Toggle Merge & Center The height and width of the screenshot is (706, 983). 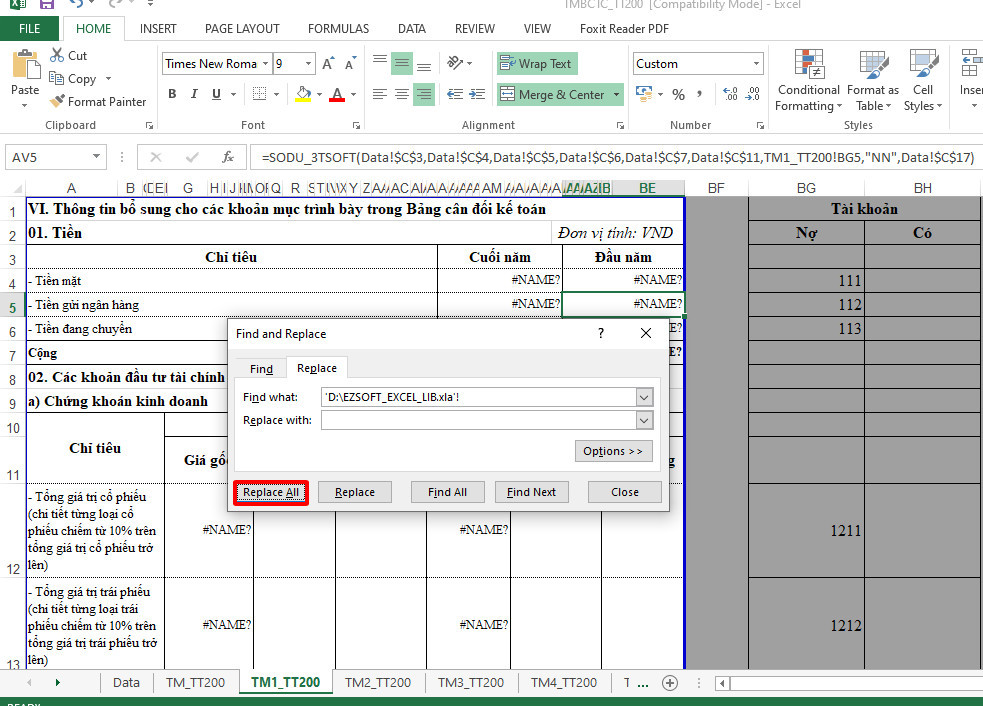[553, 95]
